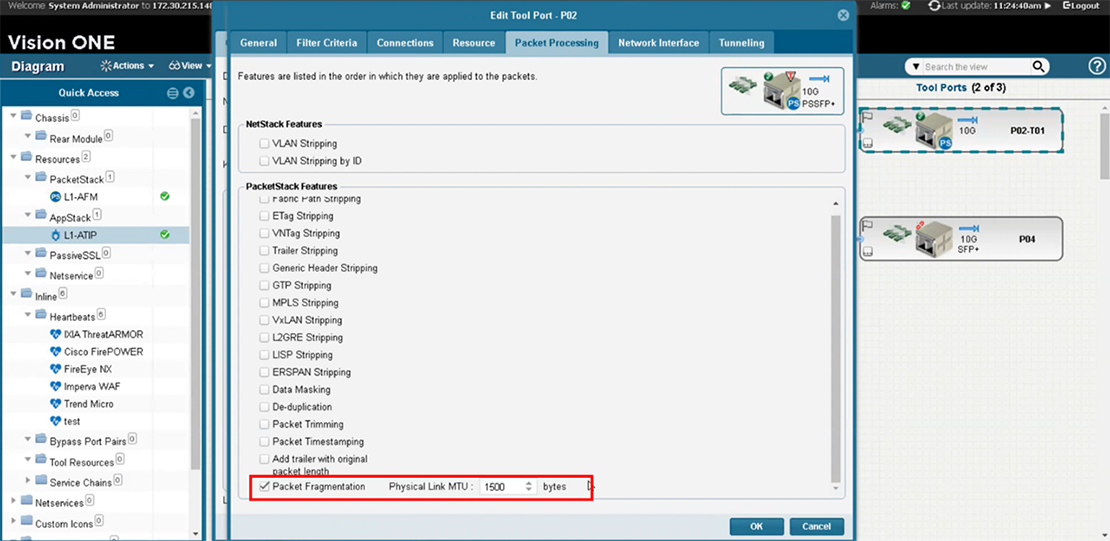Screen dimensions: 1110x541
Task: Click the help question mark icon
Action: pyautogui.click(x=1096, y=67)
